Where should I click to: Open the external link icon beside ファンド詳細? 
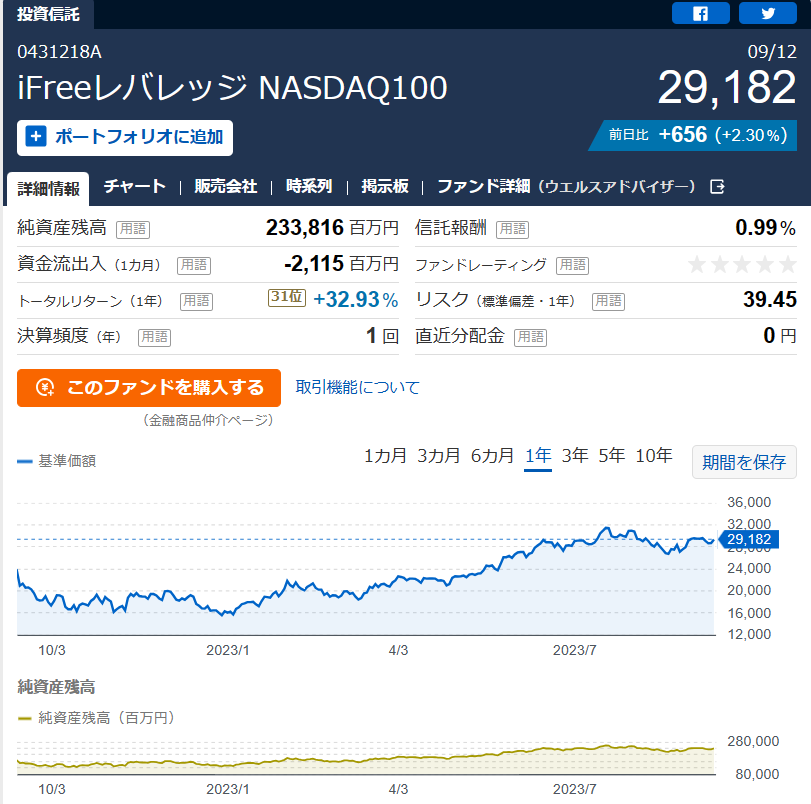pos(717,186)
